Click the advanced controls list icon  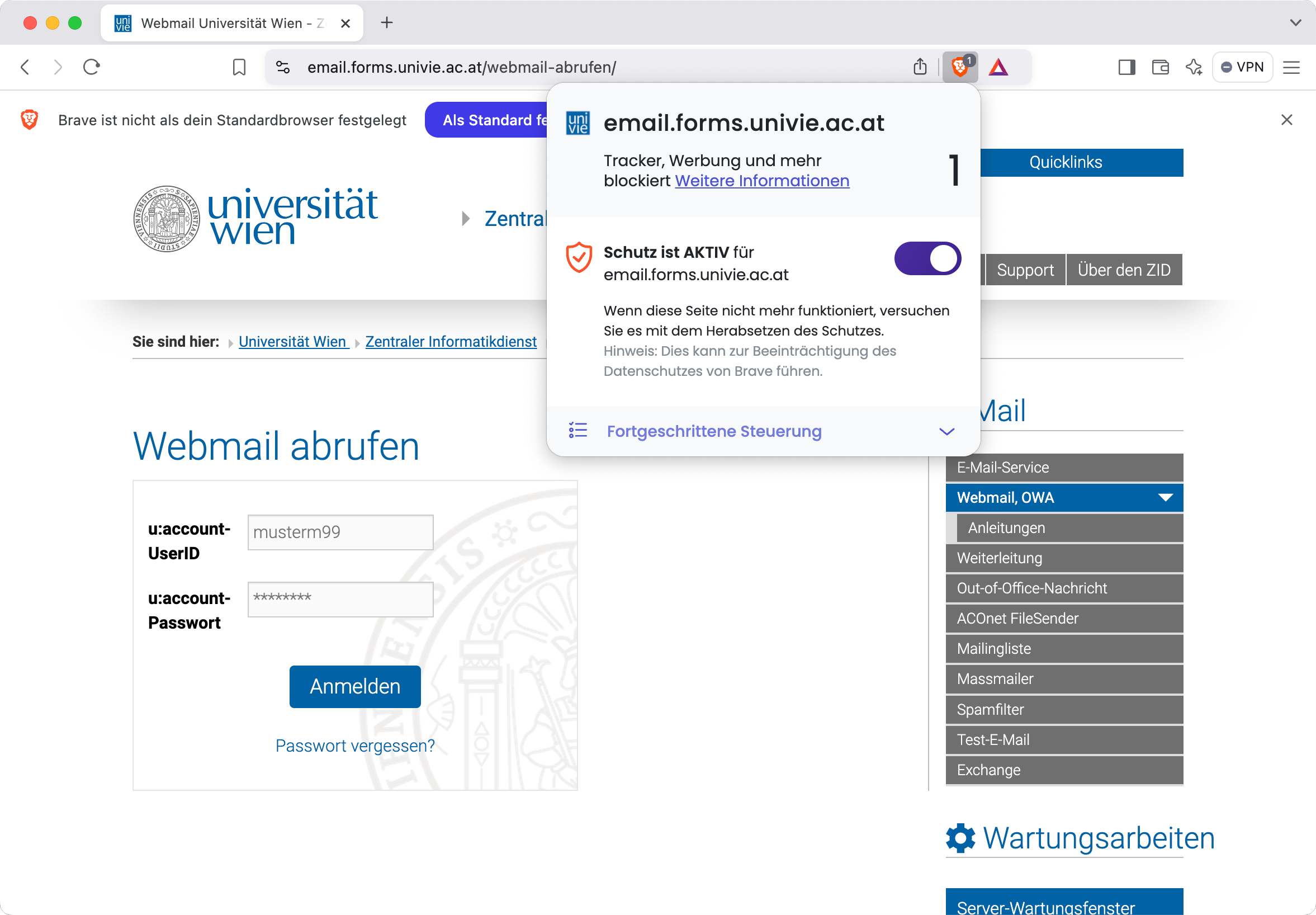[577, 431]
